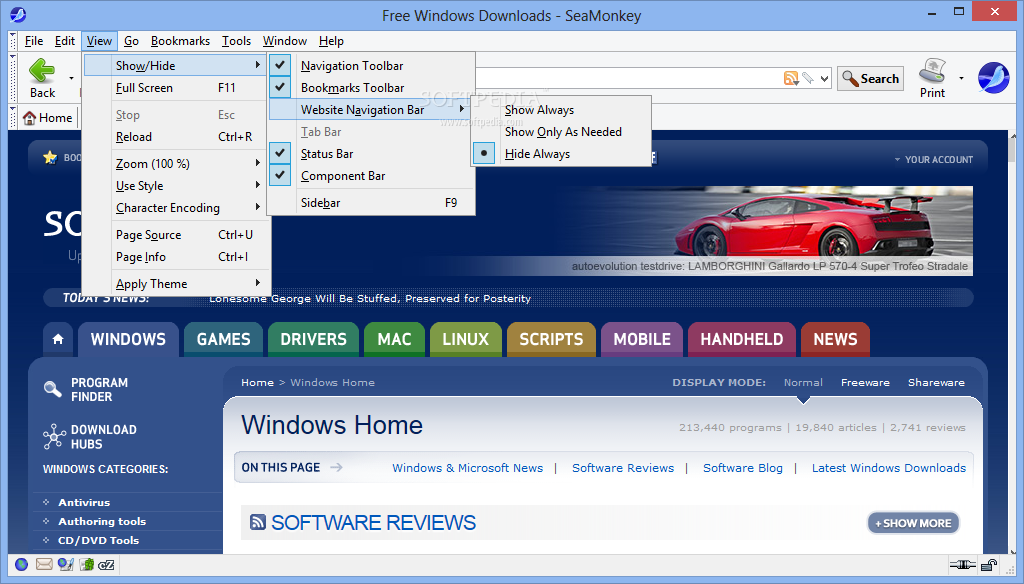Click the + SHOW MORE button
The height and width of the screenshot is (584, 1024).
tap(913, 523)
